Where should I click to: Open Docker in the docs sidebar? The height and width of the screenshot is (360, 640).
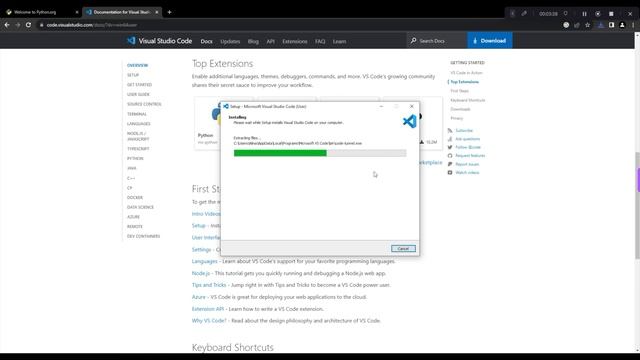[135, 198]
